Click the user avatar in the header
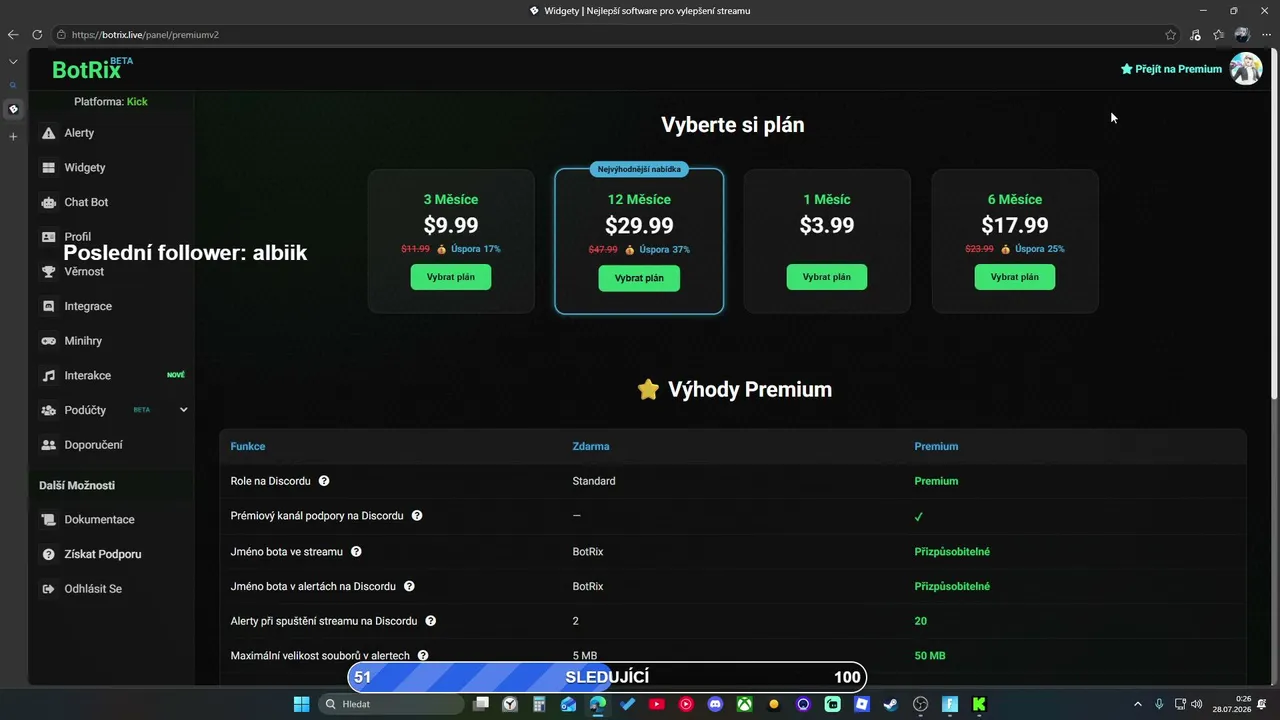 click(1246, 69)
